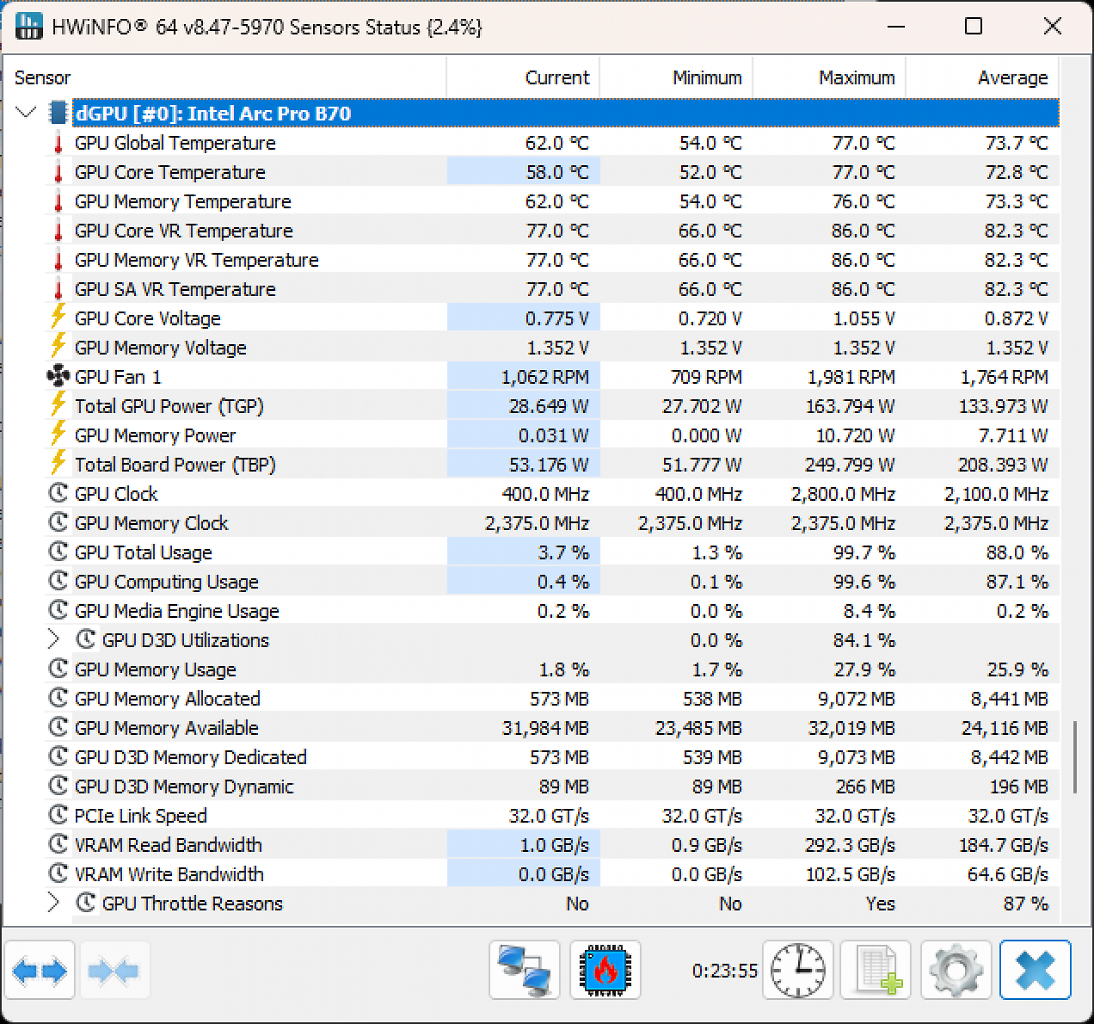The width and height of the screenshot is (1094, 1024).
Task: Click the vertical scrollbar thumb
Action: coord(1074,758)
